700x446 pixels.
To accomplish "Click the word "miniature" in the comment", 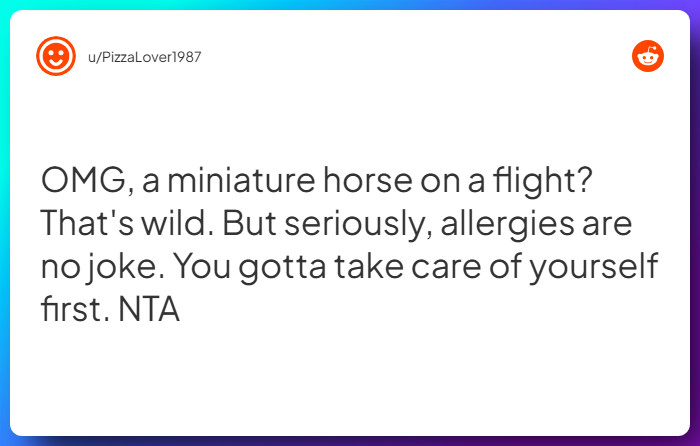I will point(241,180).
